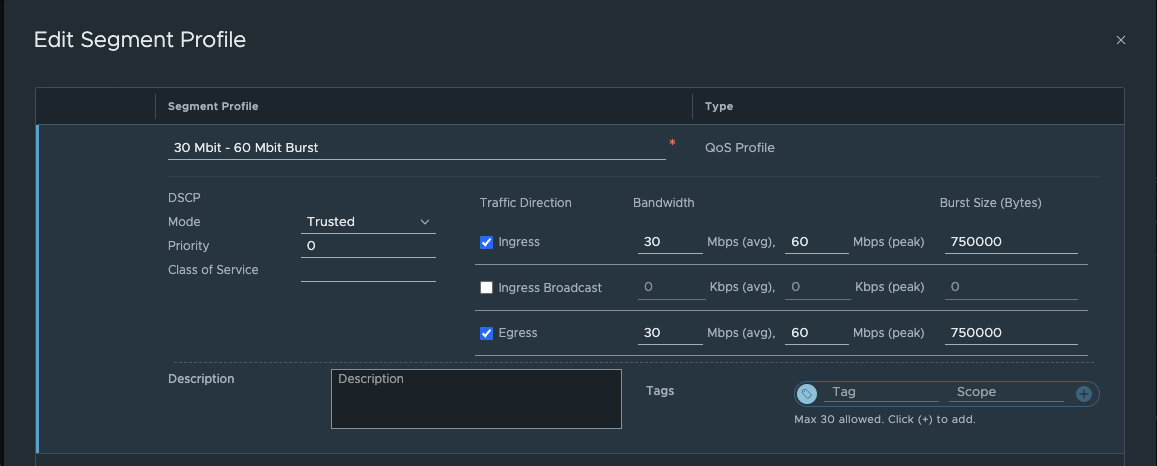1157x466 pixels.
Task: Click the Description text area
Action: point(476,399)
